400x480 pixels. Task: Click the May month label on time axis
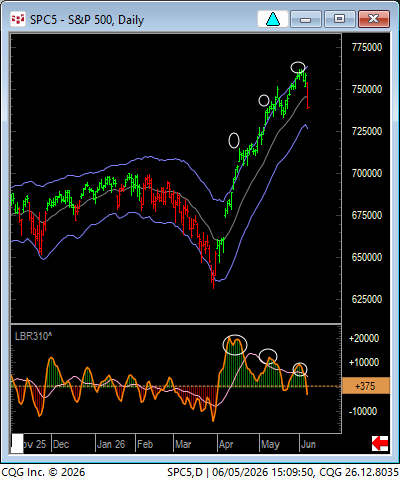pyautogui.click(x=270, y=444)
